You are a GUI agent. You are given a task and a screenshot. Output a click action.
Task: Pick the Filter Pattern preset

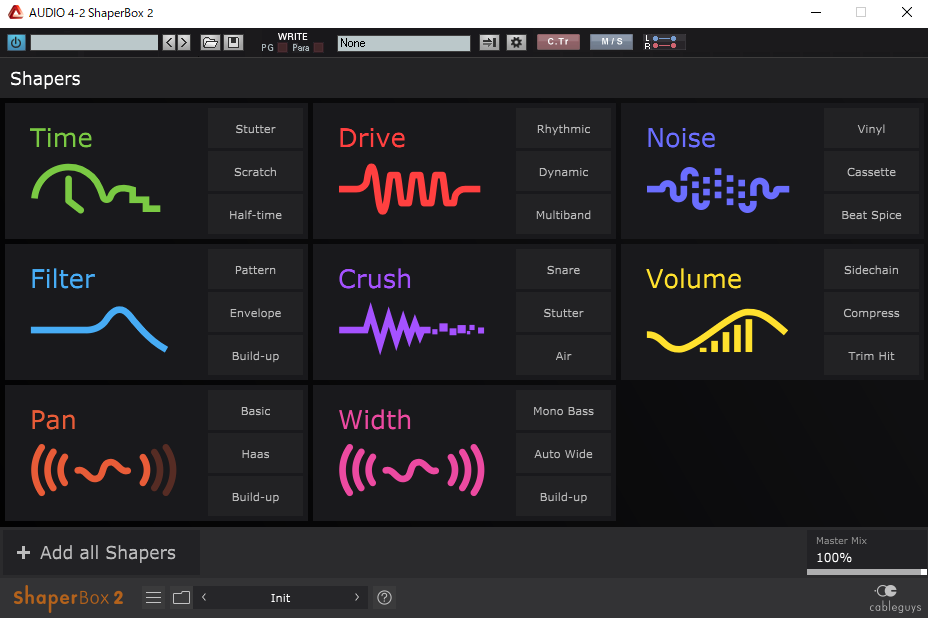[256, 269]
